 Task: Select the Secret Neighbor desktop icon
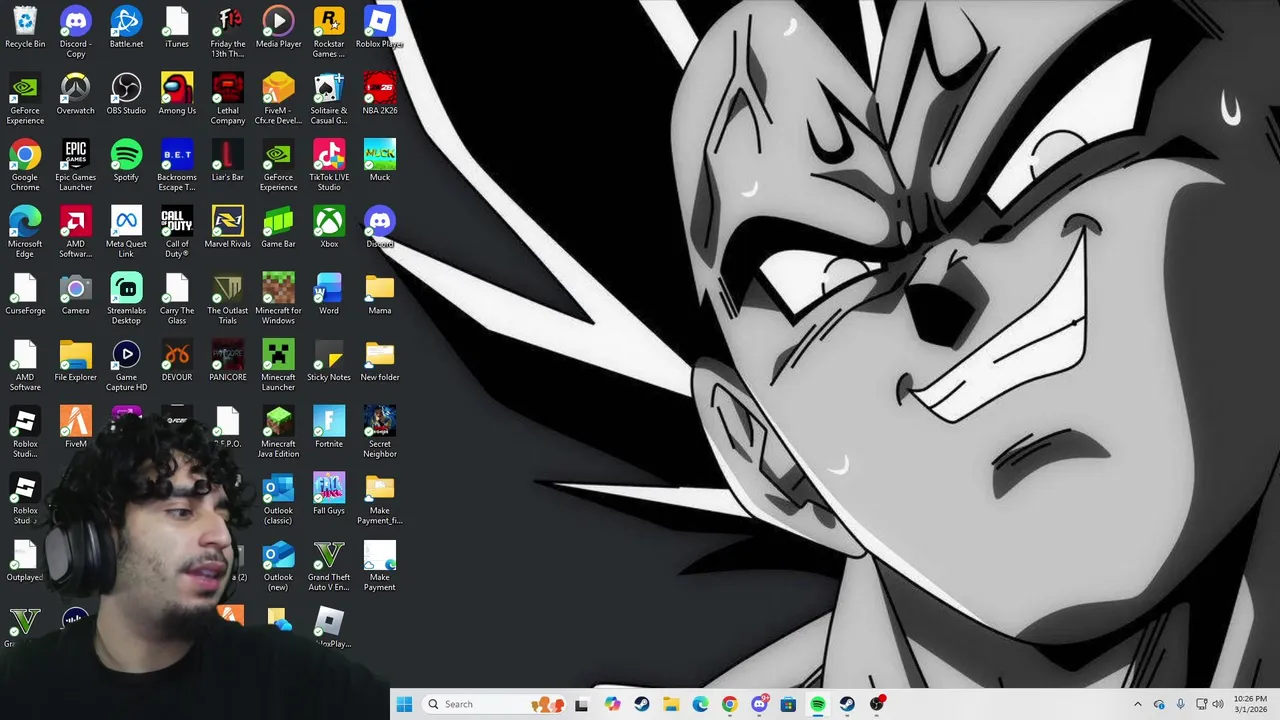click(380, 433)
